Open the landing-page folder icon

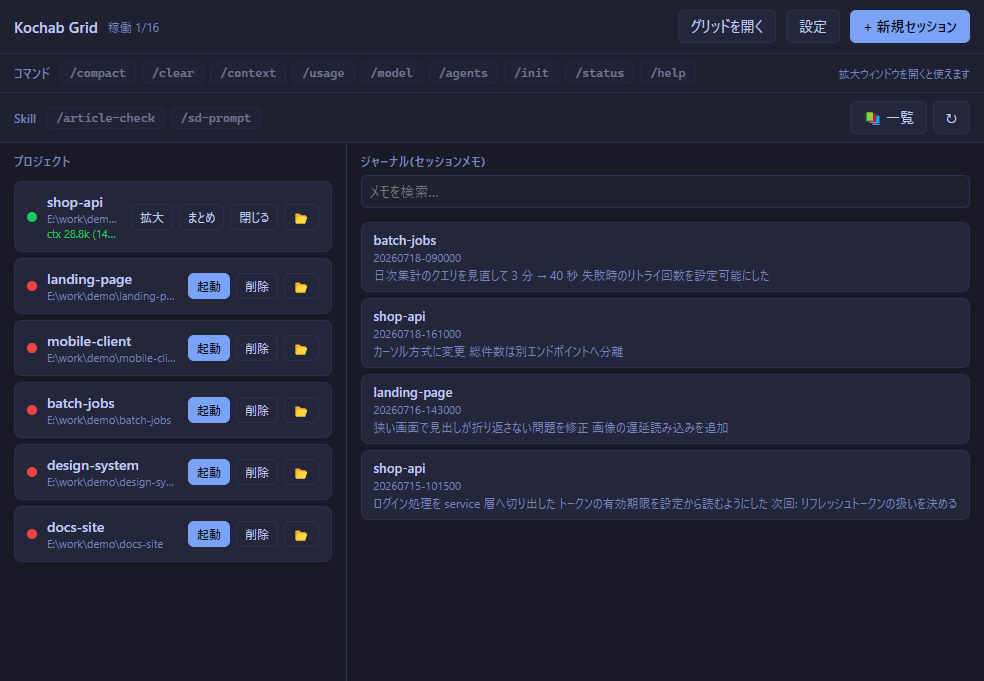pyautogui.click(x=301, y=287)
